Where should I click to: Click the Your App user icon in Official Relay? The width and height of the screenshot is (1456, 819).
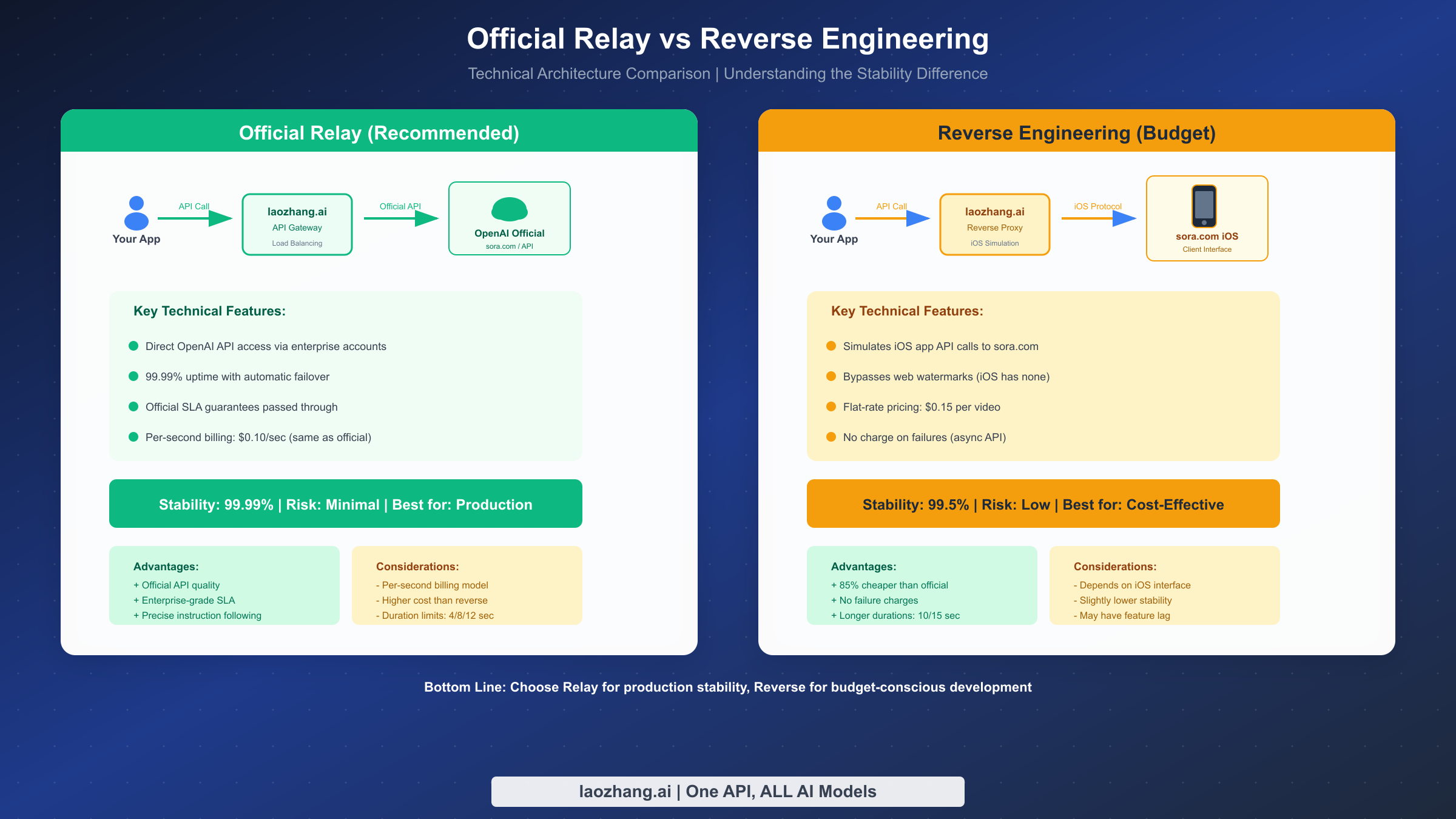[136, 213]
